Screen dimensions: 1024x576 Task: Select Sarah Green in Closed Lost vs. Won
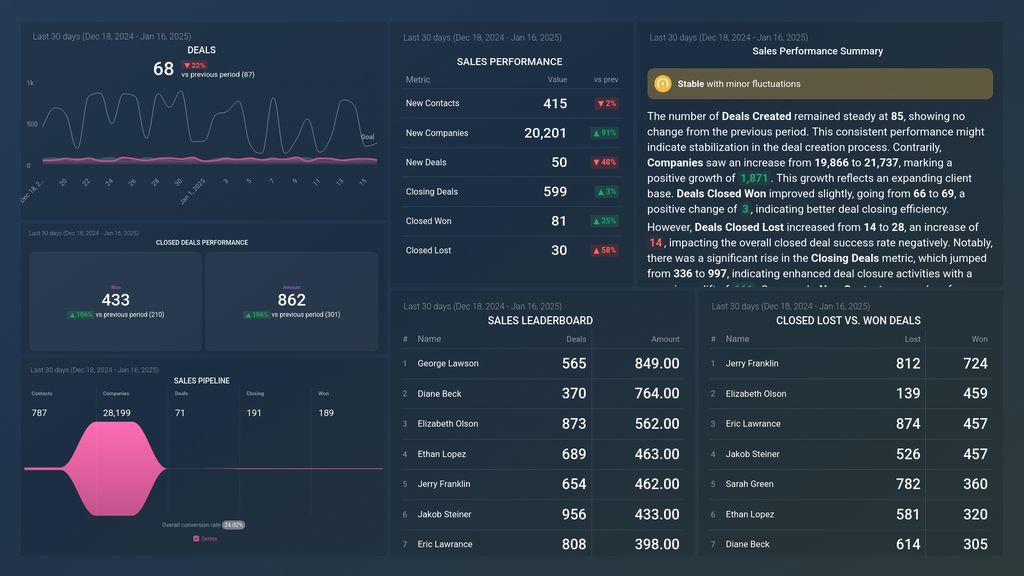750,484
